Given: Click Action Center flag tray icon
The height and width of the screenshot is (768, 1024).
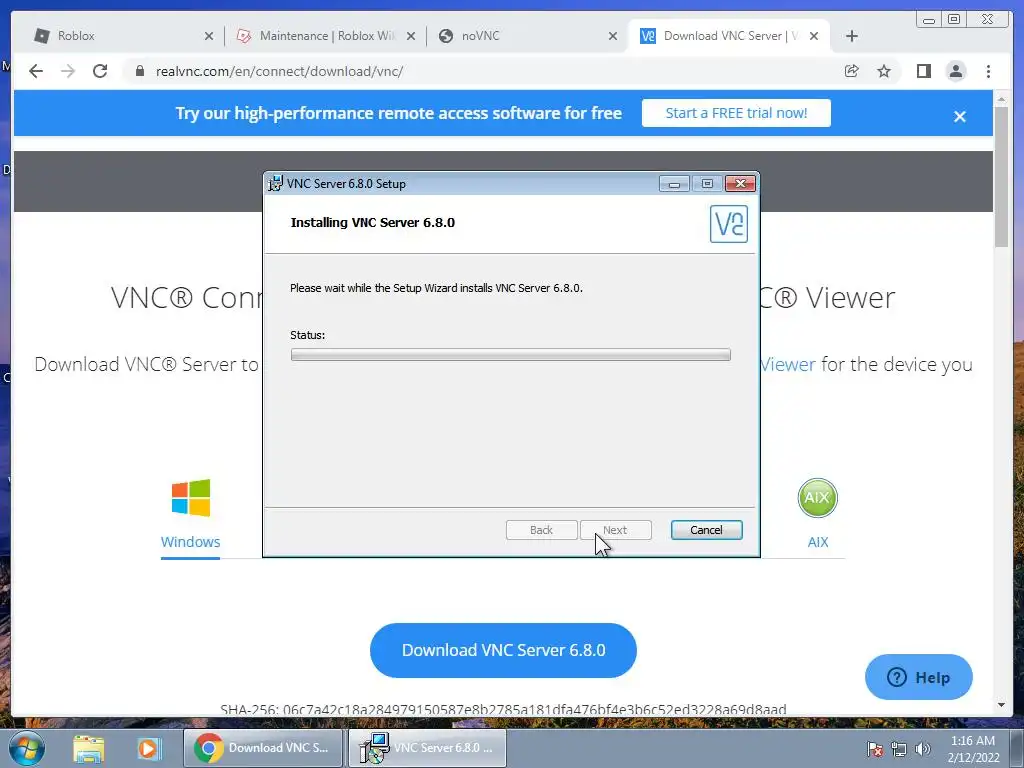Looking at the screenshot, I should click(x=874, y=749).
